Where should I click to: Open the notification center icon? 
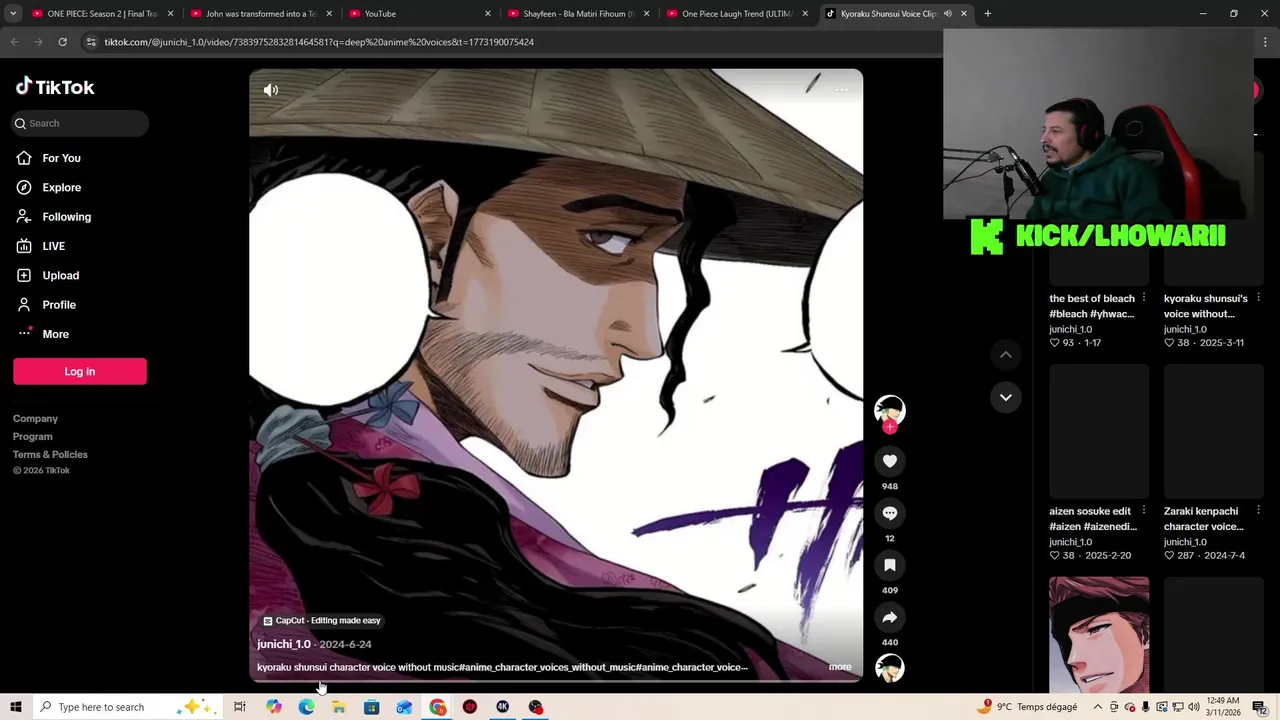pyautogui.click(x=1260, y=707)
